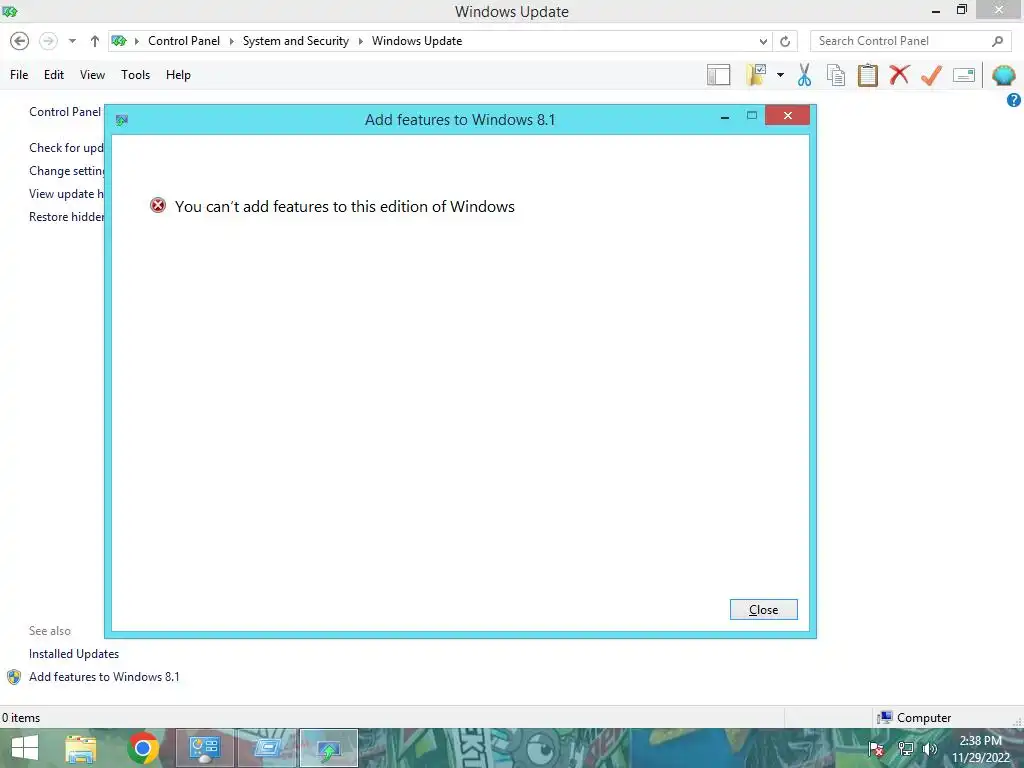Select the Control Panel breadcrumb

[x=184, y=40]
